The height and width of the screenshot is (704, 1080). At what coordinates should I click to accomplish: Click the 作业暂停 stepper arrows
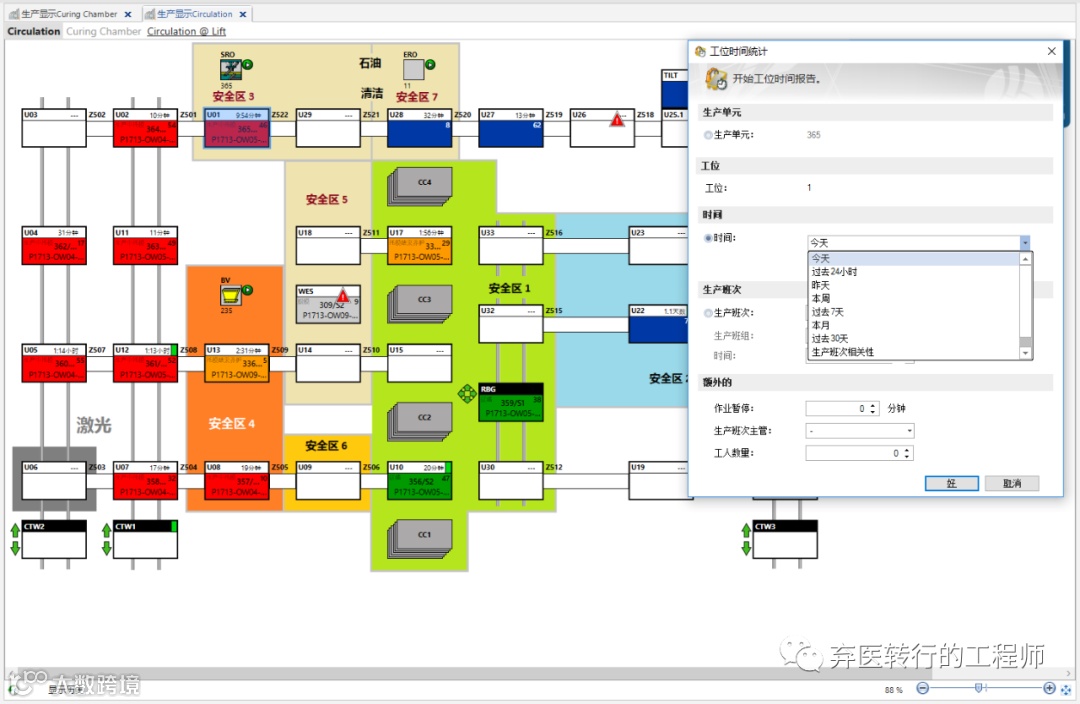tap(873, 408)
